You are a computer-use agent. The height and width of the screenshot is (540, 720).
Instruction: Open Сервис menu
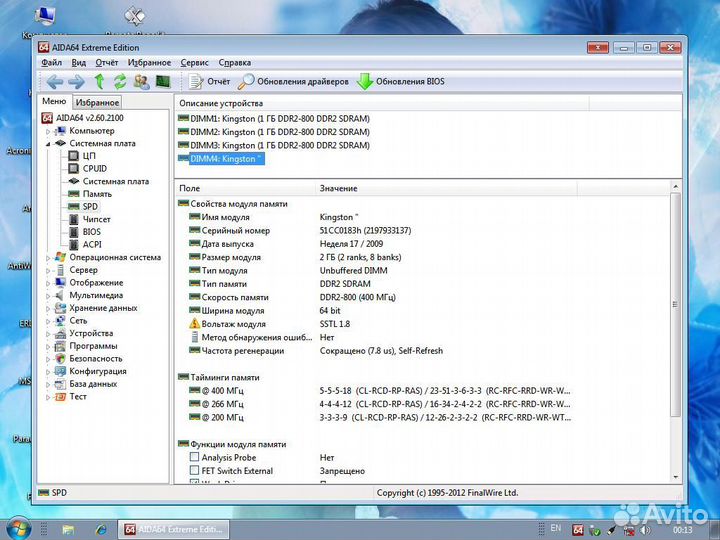(x=194, y=63)
